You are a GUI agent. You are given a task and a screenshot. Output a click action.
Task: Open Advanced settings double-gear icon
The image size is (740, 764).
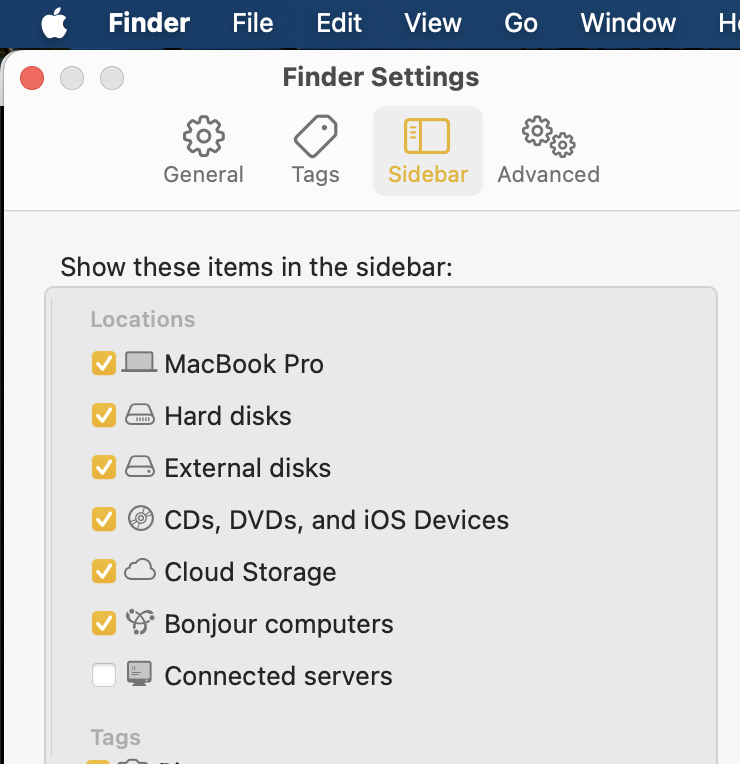[x=548, y=136]
